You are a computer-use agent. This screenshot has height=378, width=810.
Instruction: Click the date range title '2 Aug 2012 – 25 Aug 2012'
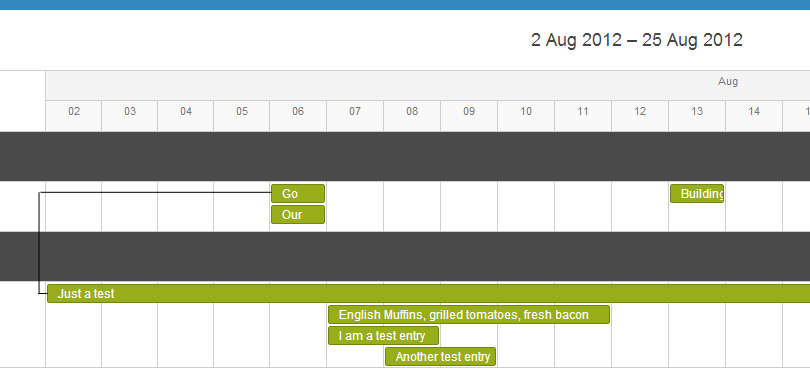click(x=636, y=40)
